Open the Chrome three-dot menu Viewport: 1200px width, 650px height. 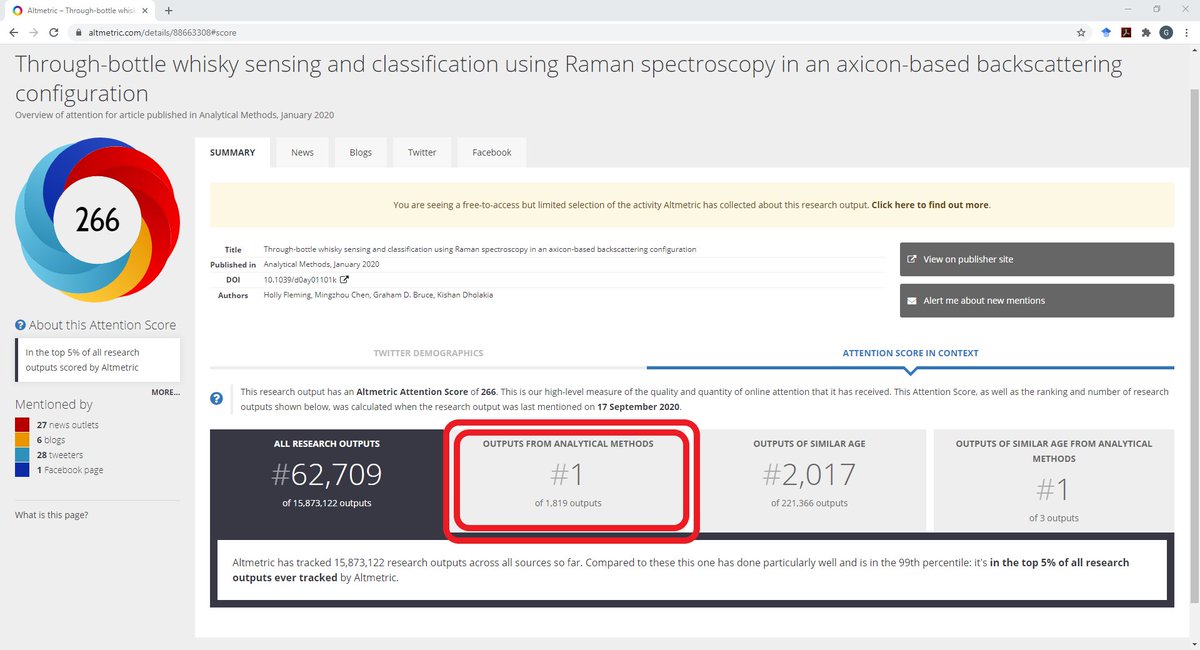point(1186,32)
